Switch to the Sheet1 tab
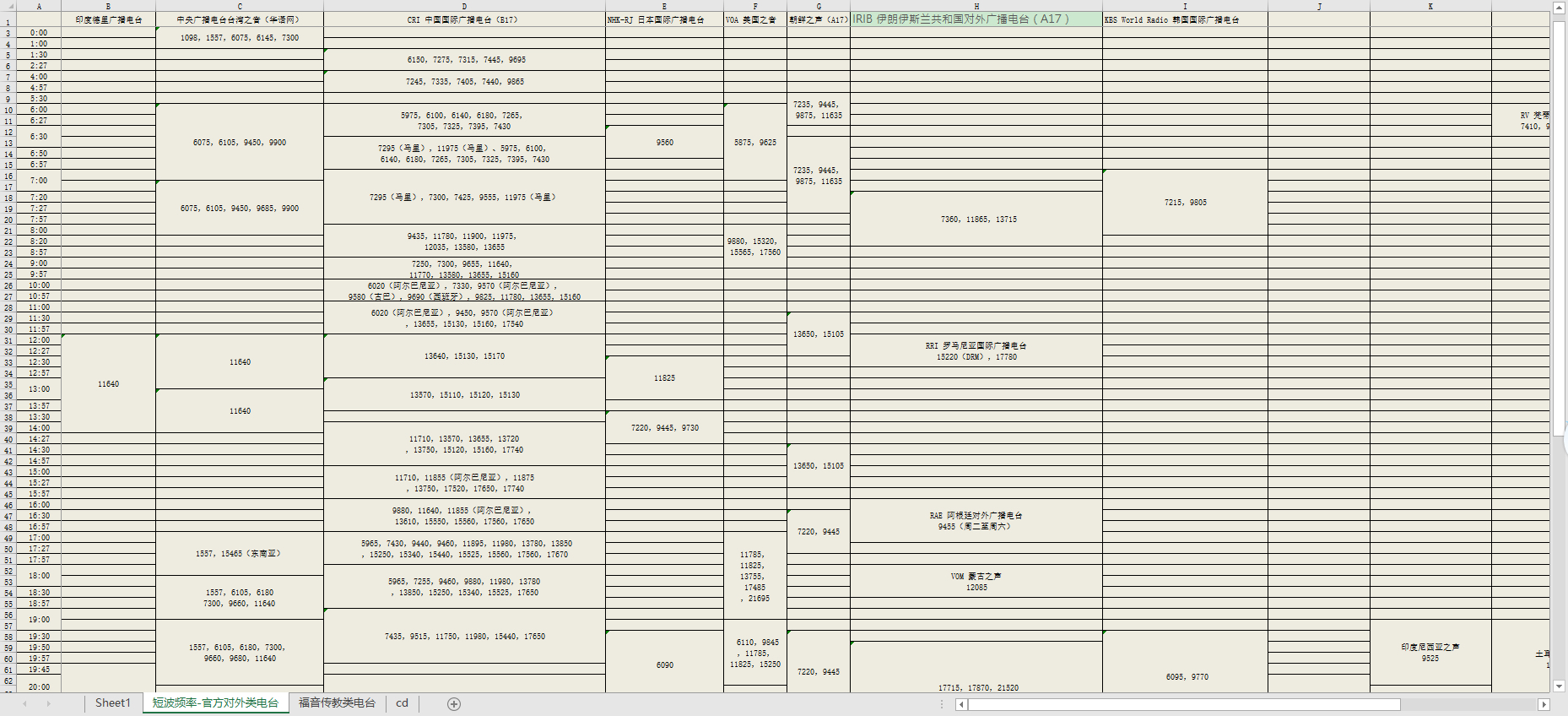This screenshot has width=1568, height=716. 112,703
